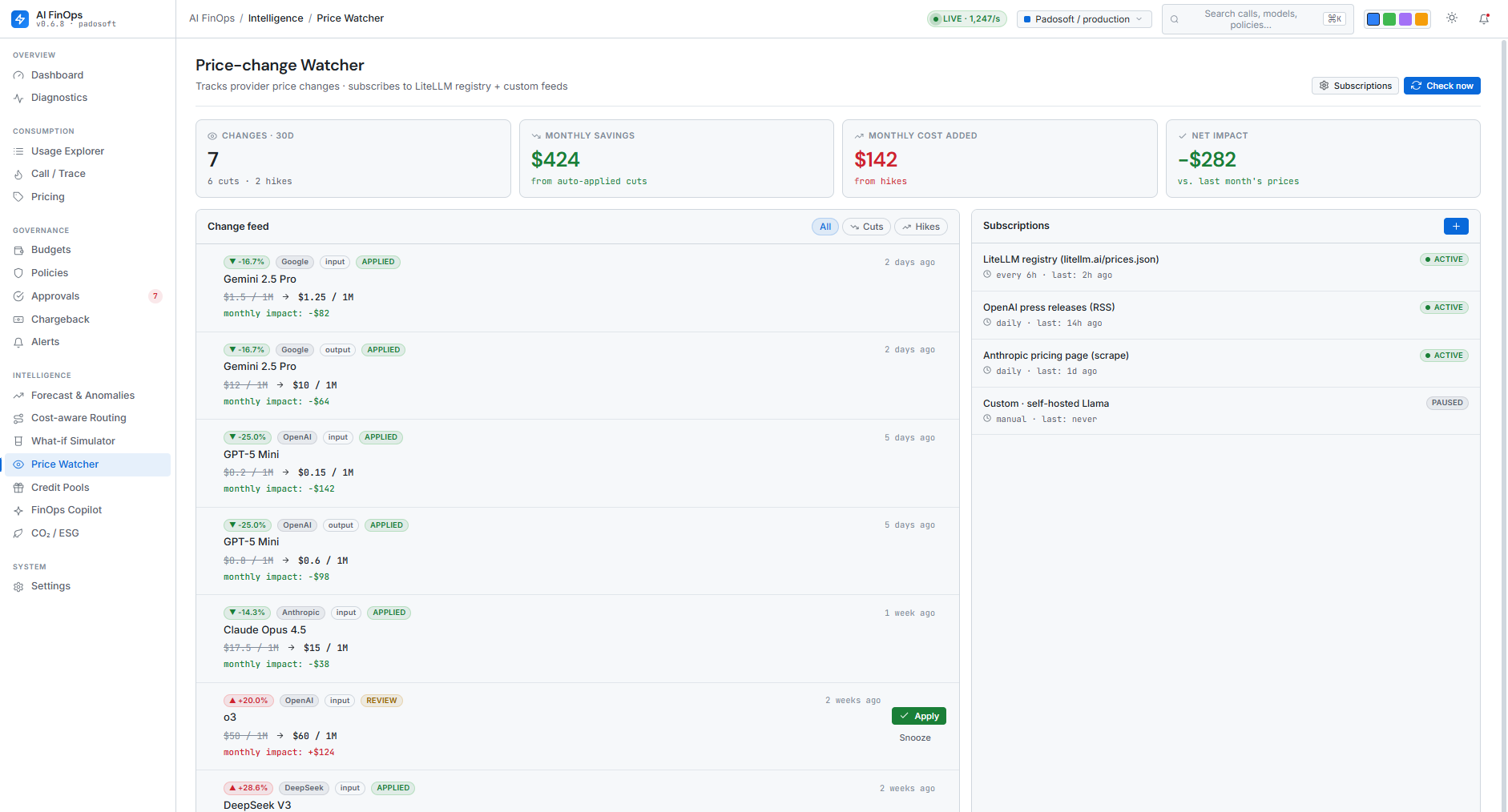Click the Call / Trace icon

coord(18,174)
